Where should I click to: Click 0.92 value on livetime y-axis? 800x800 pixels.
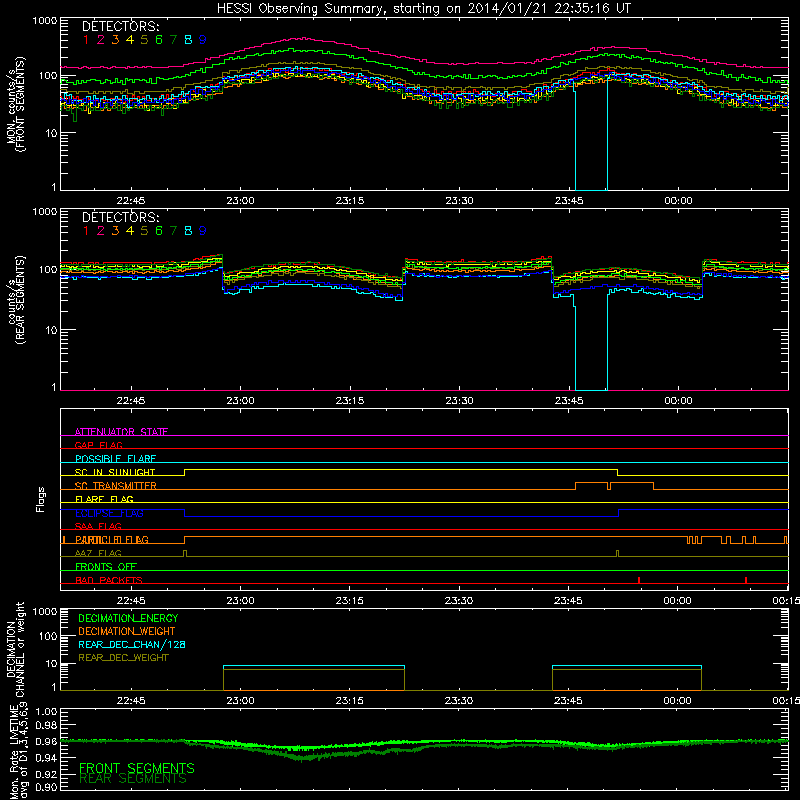46,775
